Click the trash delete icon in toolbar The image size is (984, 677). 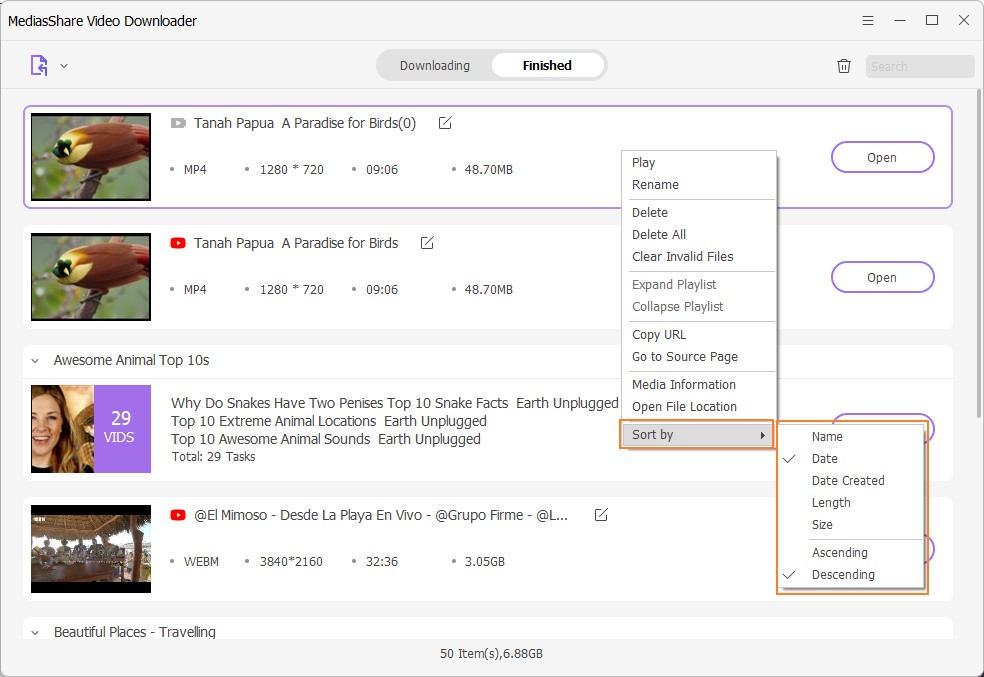point(844,66)
